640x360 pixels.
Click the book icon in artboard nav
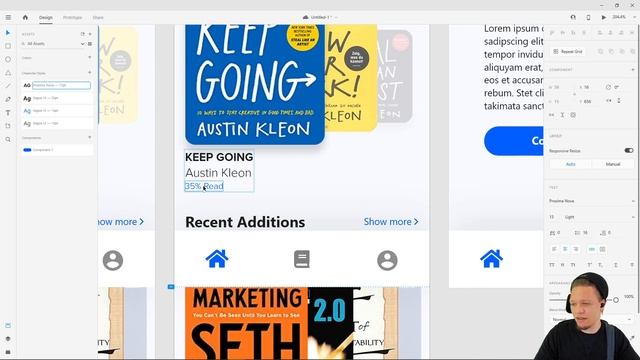(x=302, y=259)
